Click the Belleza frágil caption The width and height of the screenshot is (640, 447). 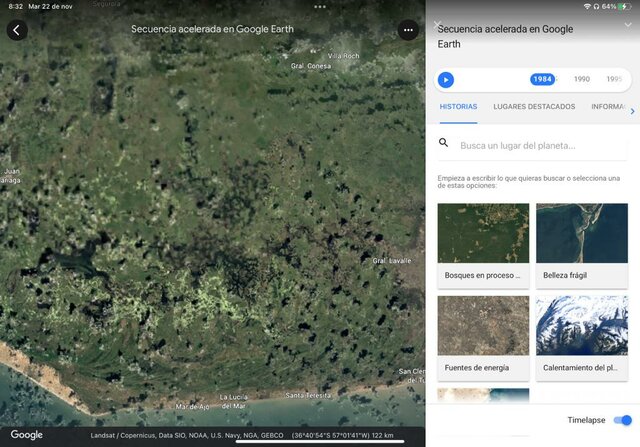click(x=565, y=276)
